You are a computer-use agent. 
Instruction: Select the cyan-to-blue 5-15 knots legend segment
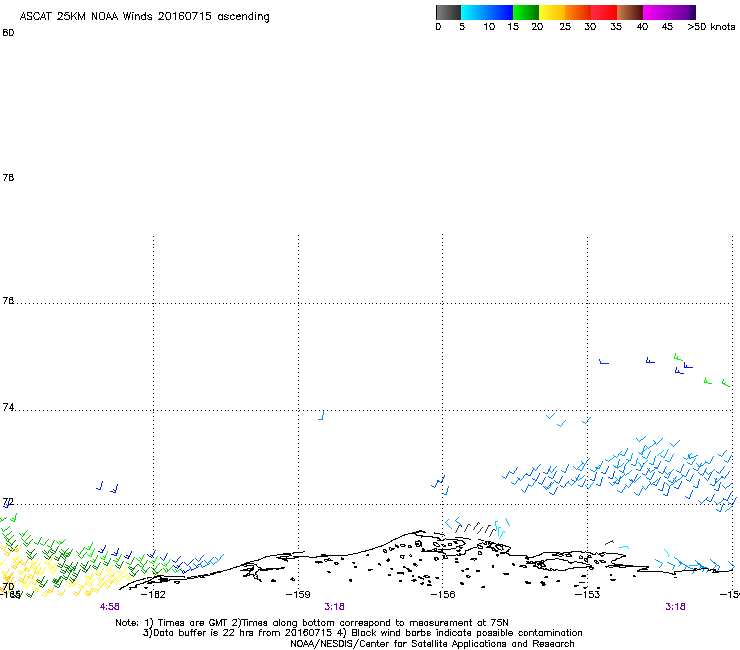[x=487, y=12]
